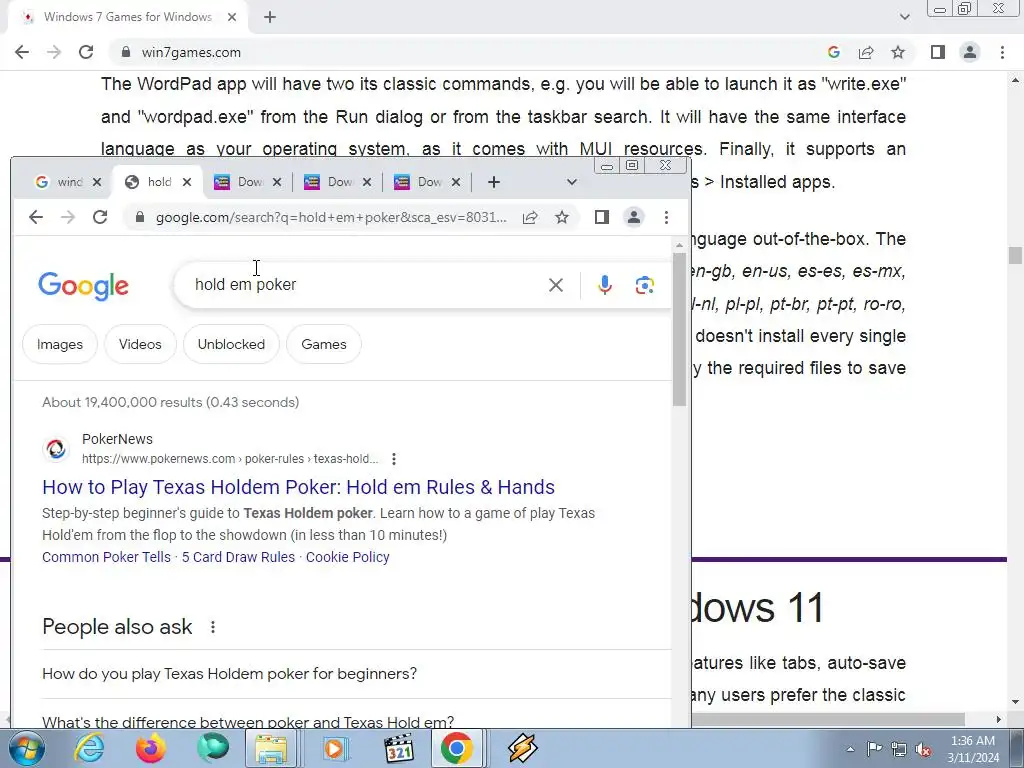Open Media Player Classic 321 taskbar icon
Screen dimensions: 1024x768
pyautogui.click(x=397, y=748)
